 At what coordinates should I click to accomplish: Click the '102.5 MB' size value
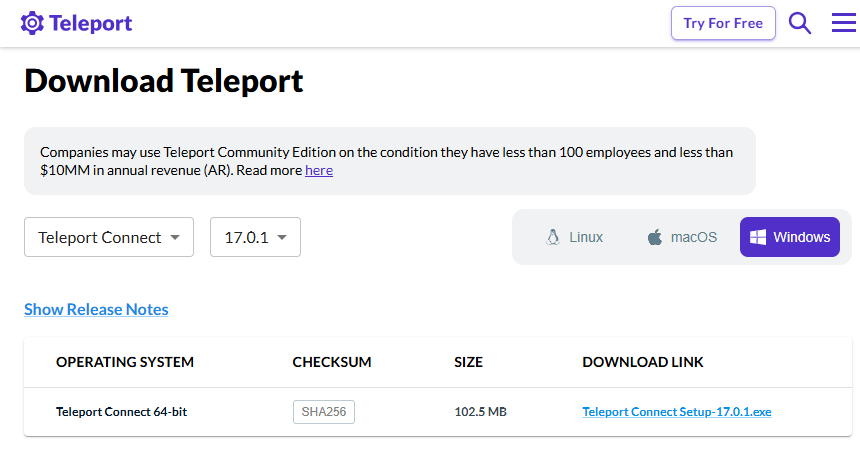pyautogui.click(x=480, y=412)
